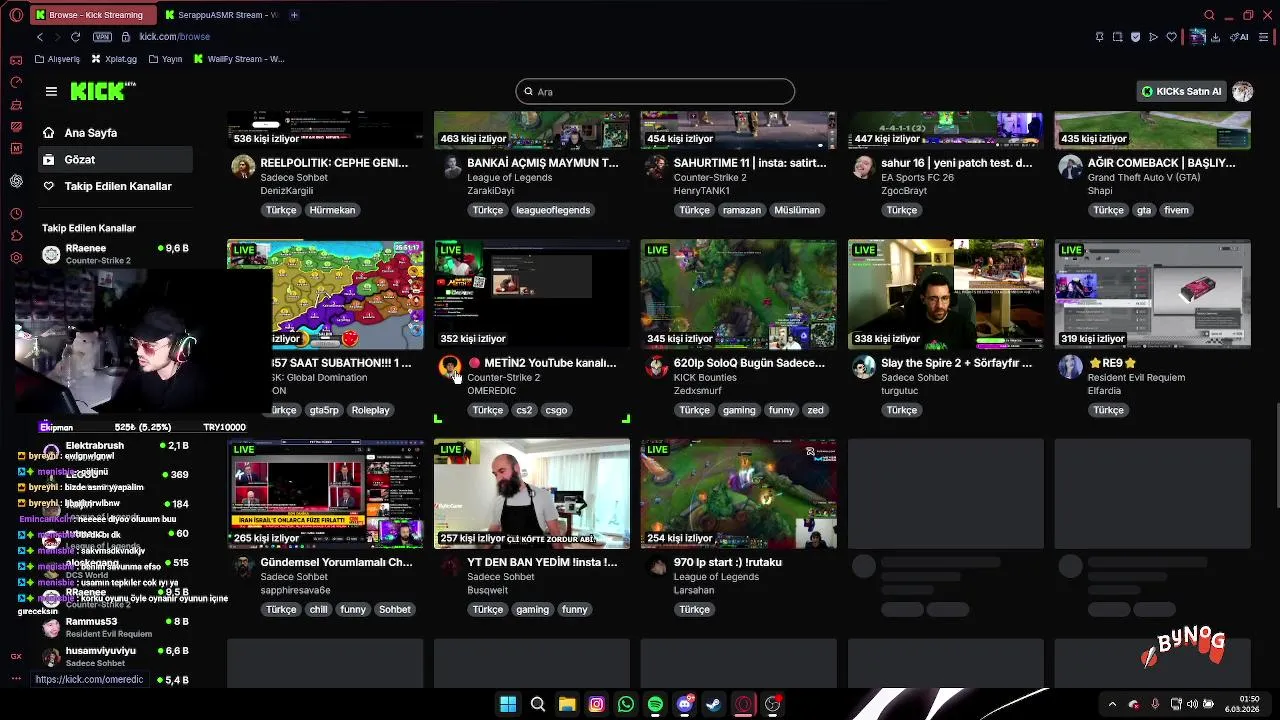Open WhatsApp from the taskbar
This screenshot has width=1280, height=720.
click(x=626, y=704)
